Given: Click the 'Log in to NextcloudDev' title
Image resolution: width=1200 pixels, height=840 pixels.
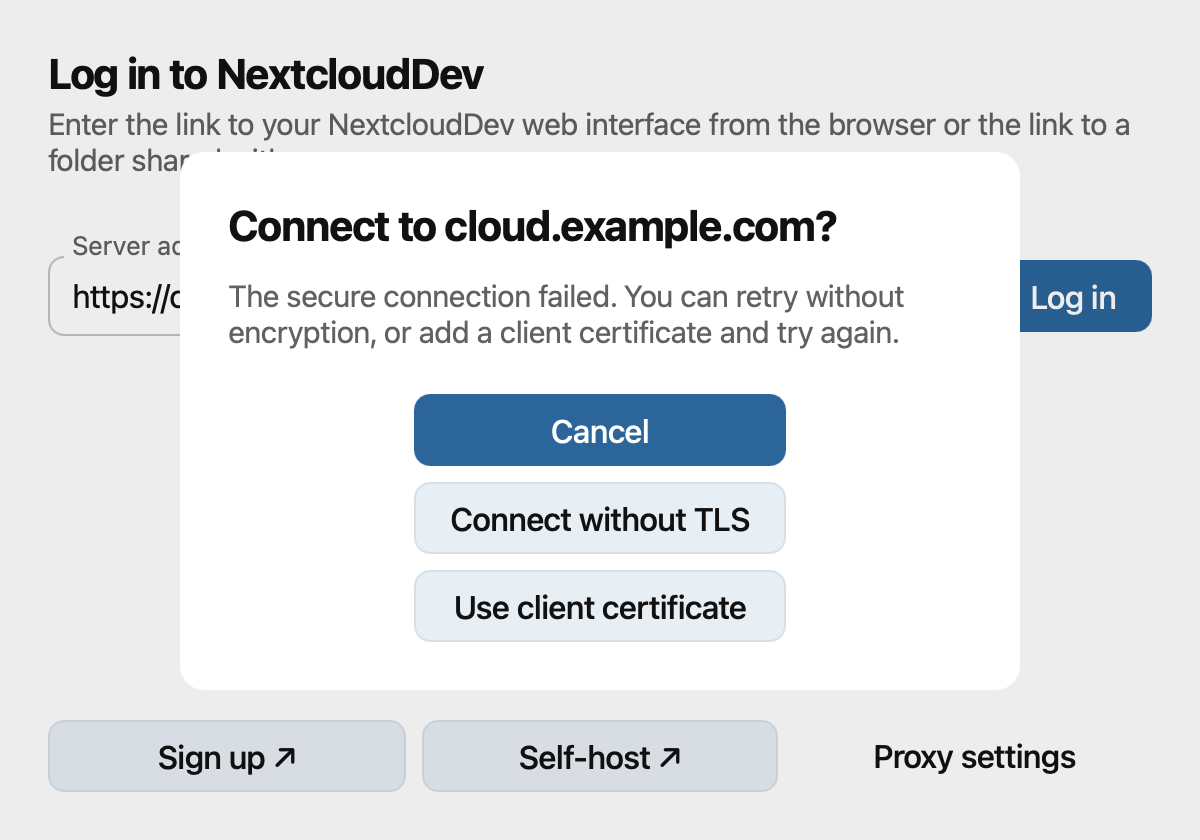Looking at the screenshot, I should click(x=266, y=75).
